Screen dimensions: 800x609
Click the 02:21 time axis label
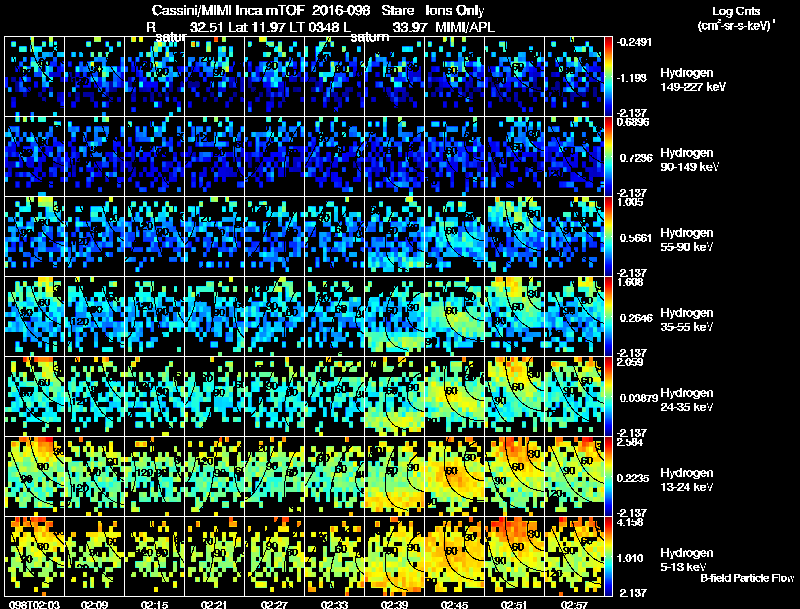pyautogui.click(x=215, y=604)
